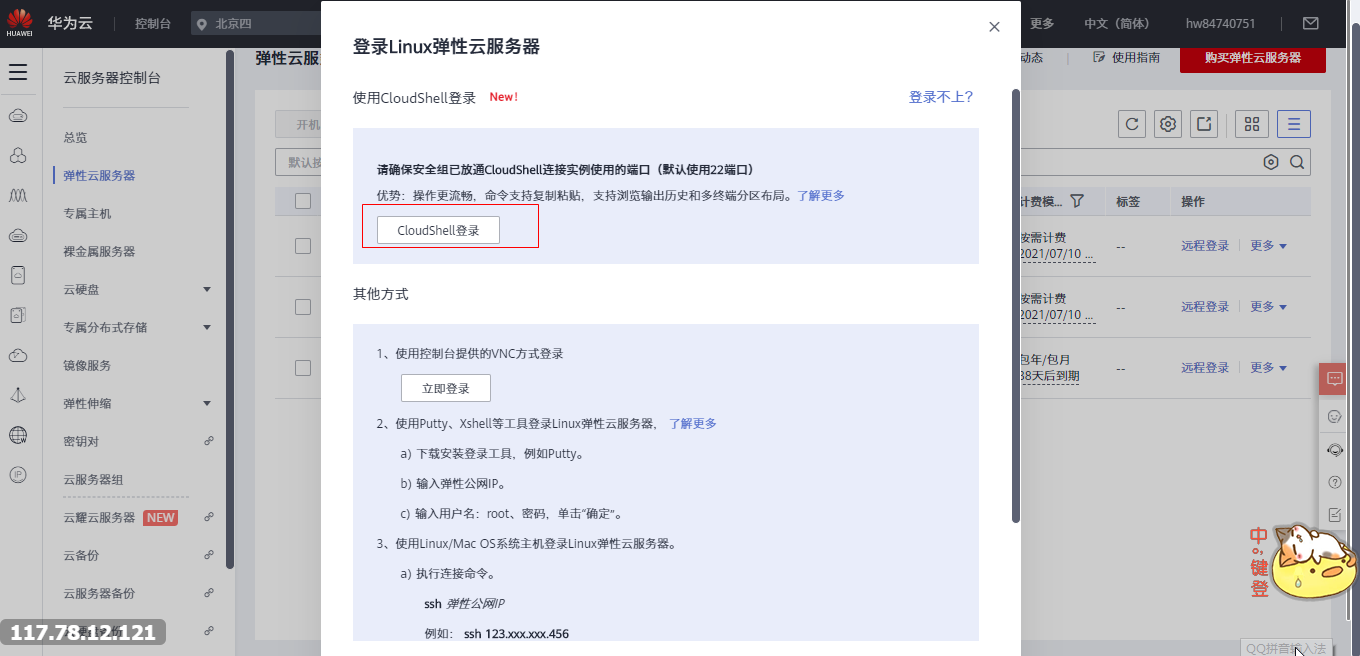1360x656 pixels.
Task: Click the hexagon search tag icon
Action: [x=1271, y=162]
